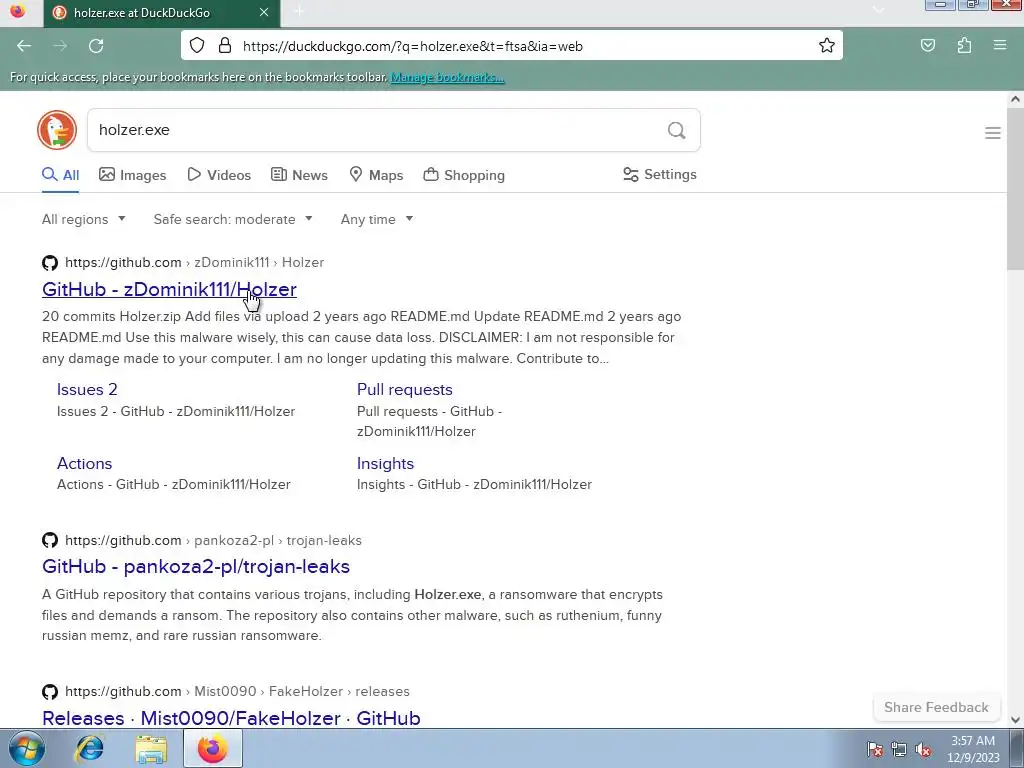Open a new tab with plus button

(299, 12)
